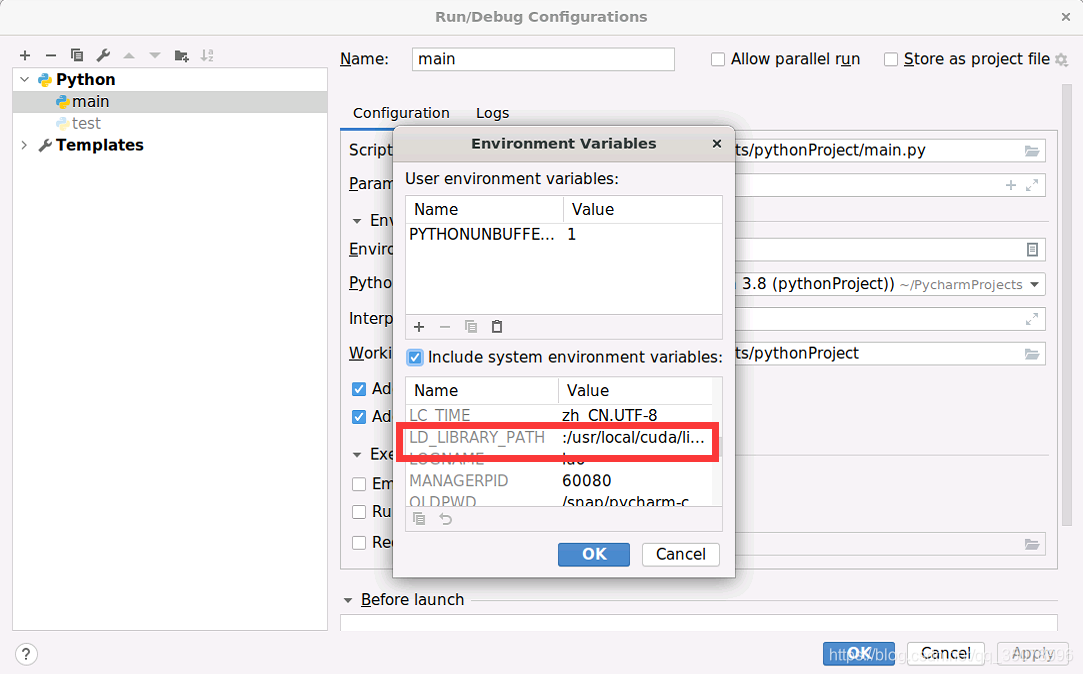Image resolution: width=1083 pixels, height=674 pixels.
Task: Move configuration down arrow in left toolbar
Action: pos(155,55)
